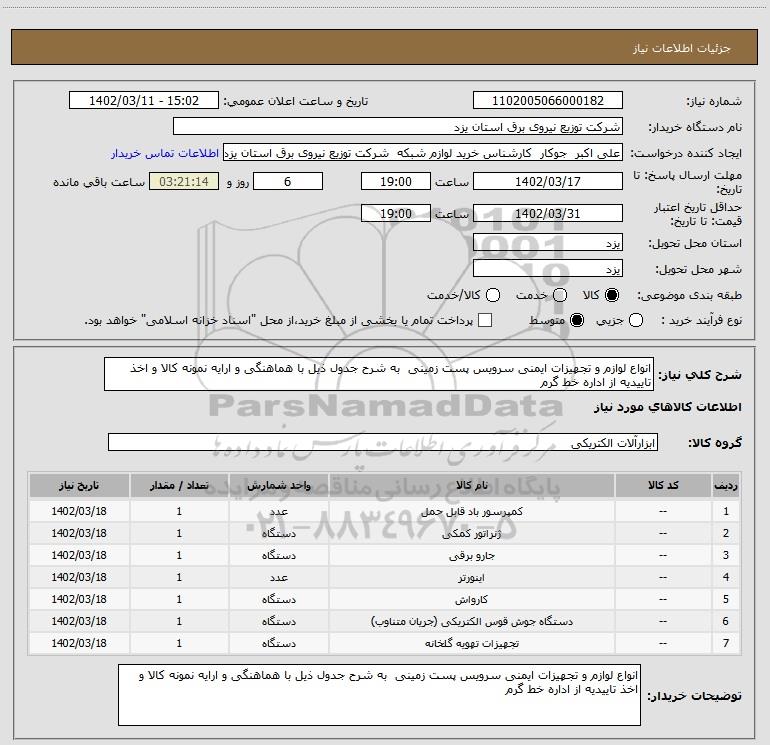
Task: Click the شهر محل تحویل field
Action: point(548,269)
